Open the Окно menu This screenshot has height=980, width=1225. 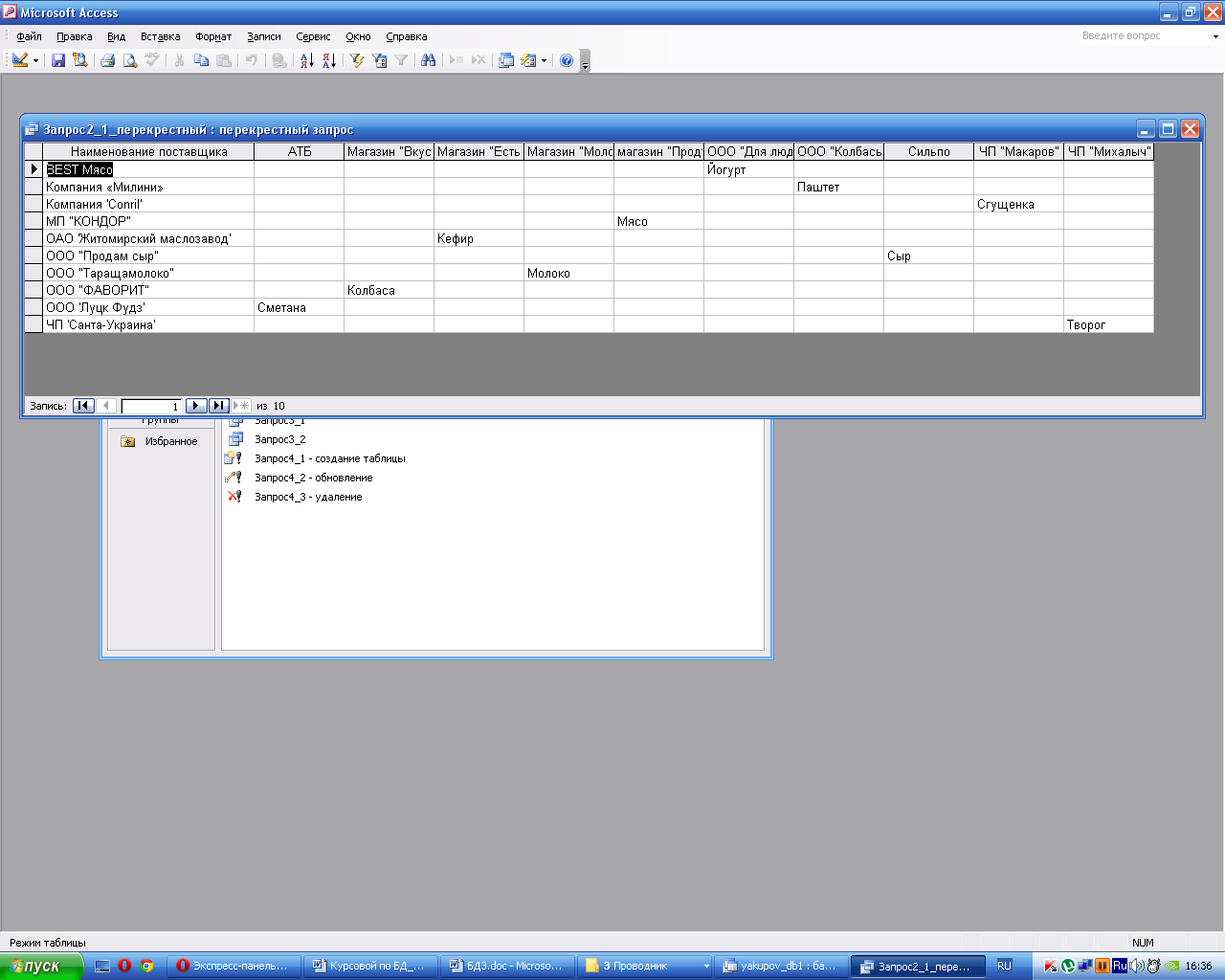click(358, 36)
